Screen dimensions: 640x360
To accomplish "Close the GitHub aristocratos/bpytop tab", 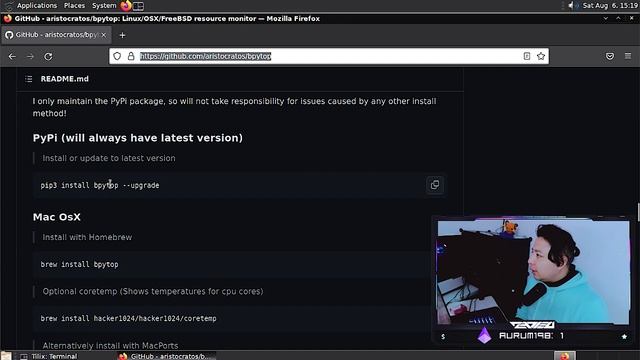I will pos(104,35).
